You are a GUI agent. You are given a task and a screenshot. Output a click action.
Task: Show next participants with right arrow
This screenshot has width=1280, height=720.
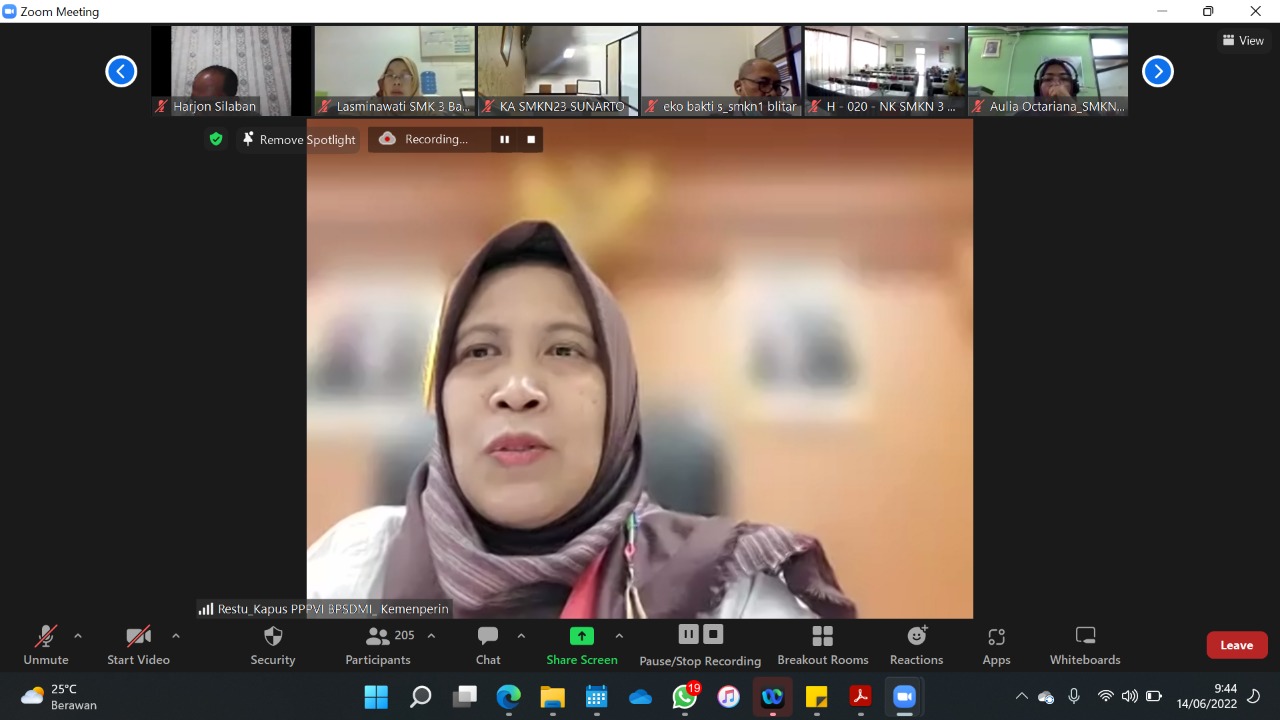1157,71
